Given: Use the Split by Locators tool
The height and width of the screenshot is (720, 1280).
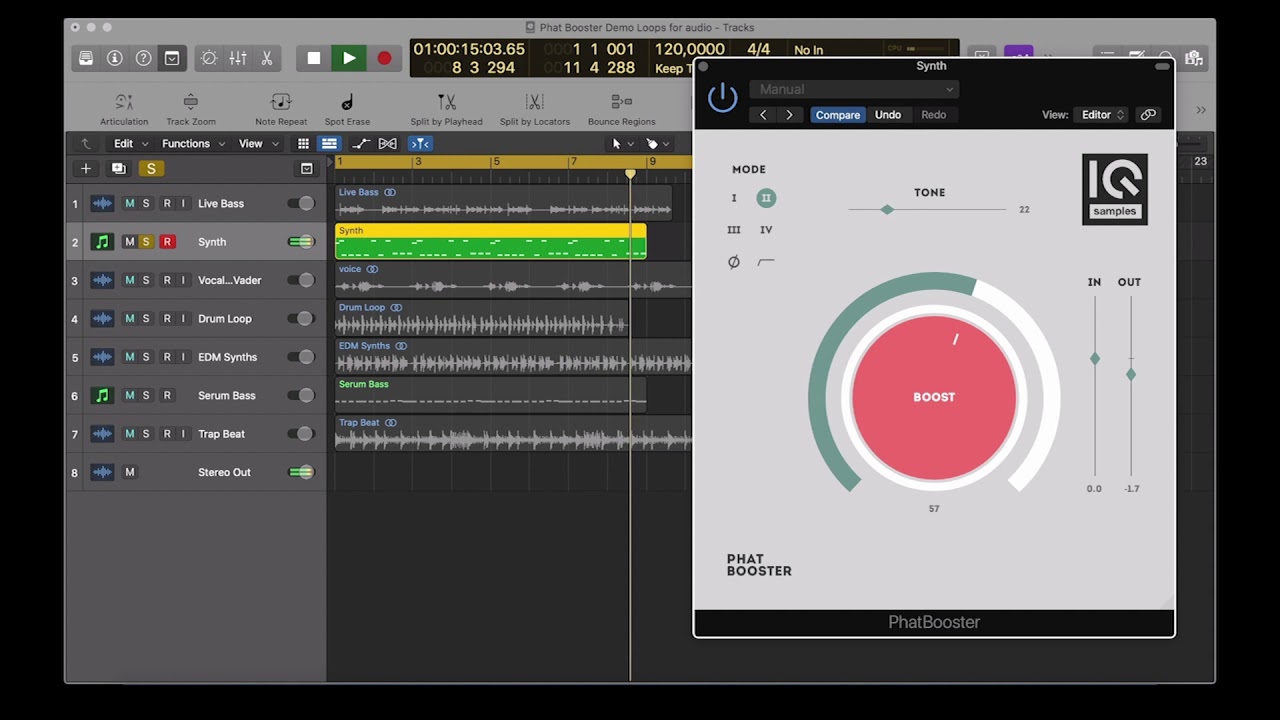Looking at the screenshot, I should click(x=535, y=109).
